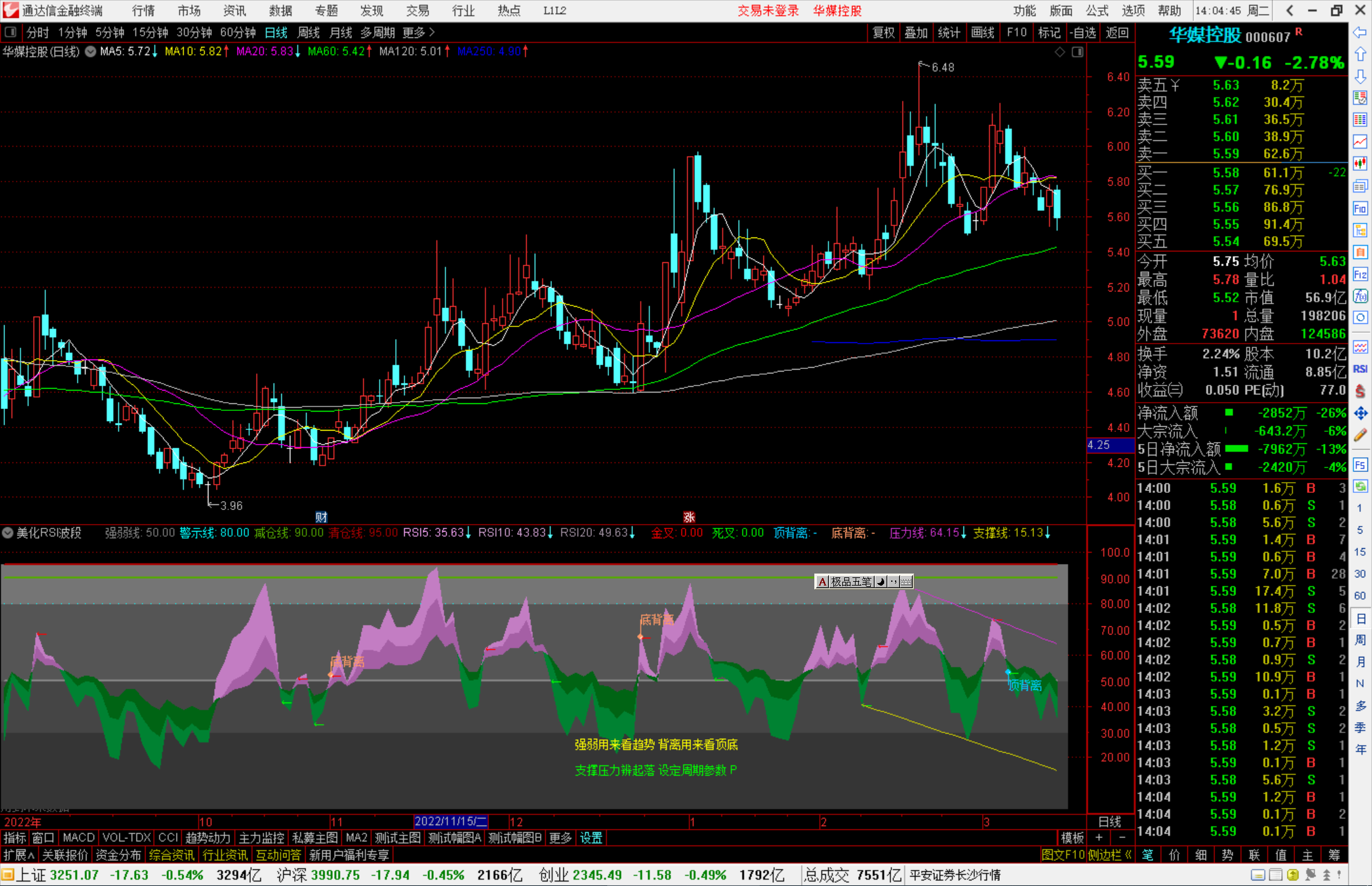Toggle the round button beside 华媒控股(日线)

91,51
